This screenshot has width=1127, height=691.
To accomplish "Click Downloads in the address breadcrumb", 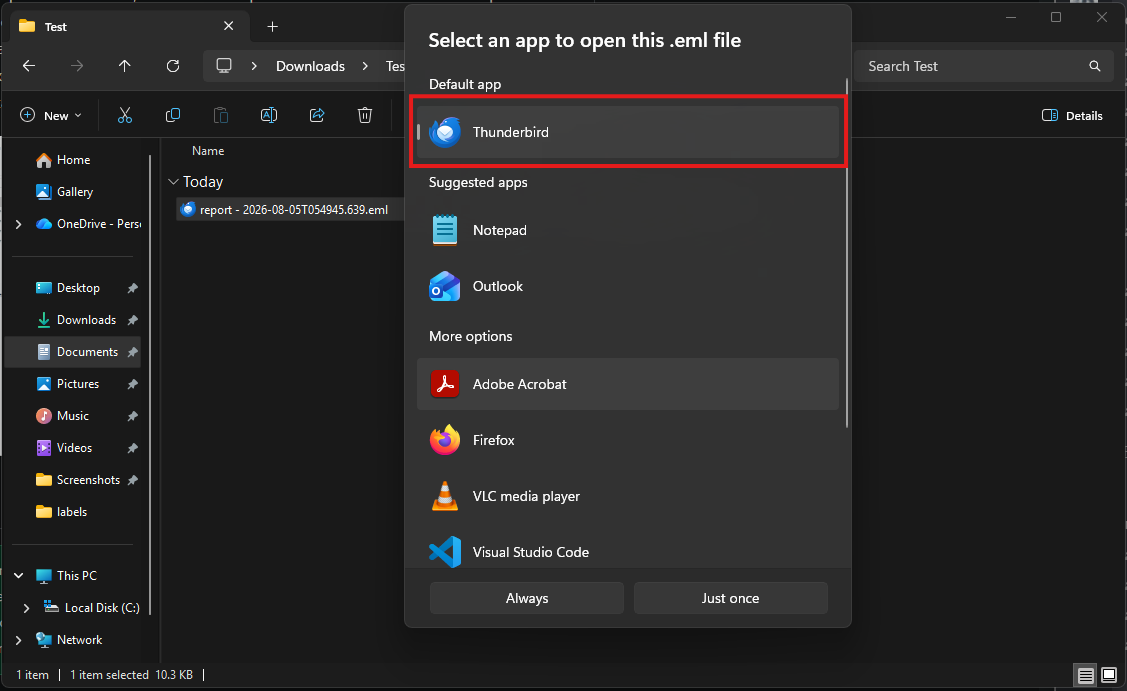I will pos(310,66).
